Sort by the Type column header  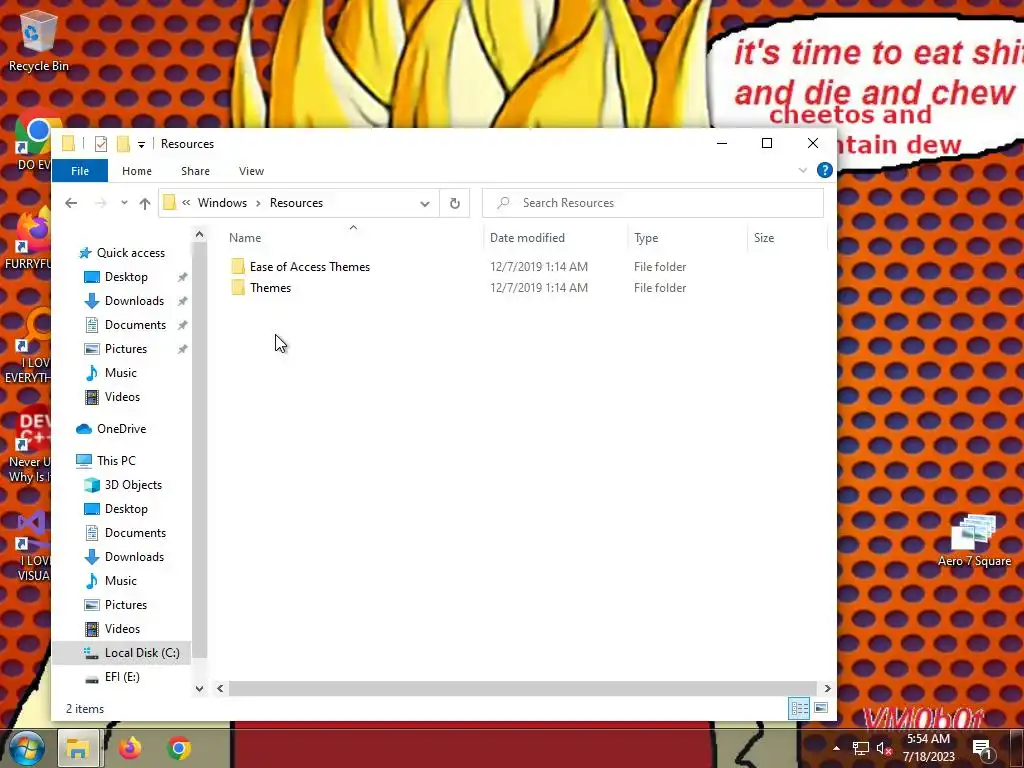(688, 238)
